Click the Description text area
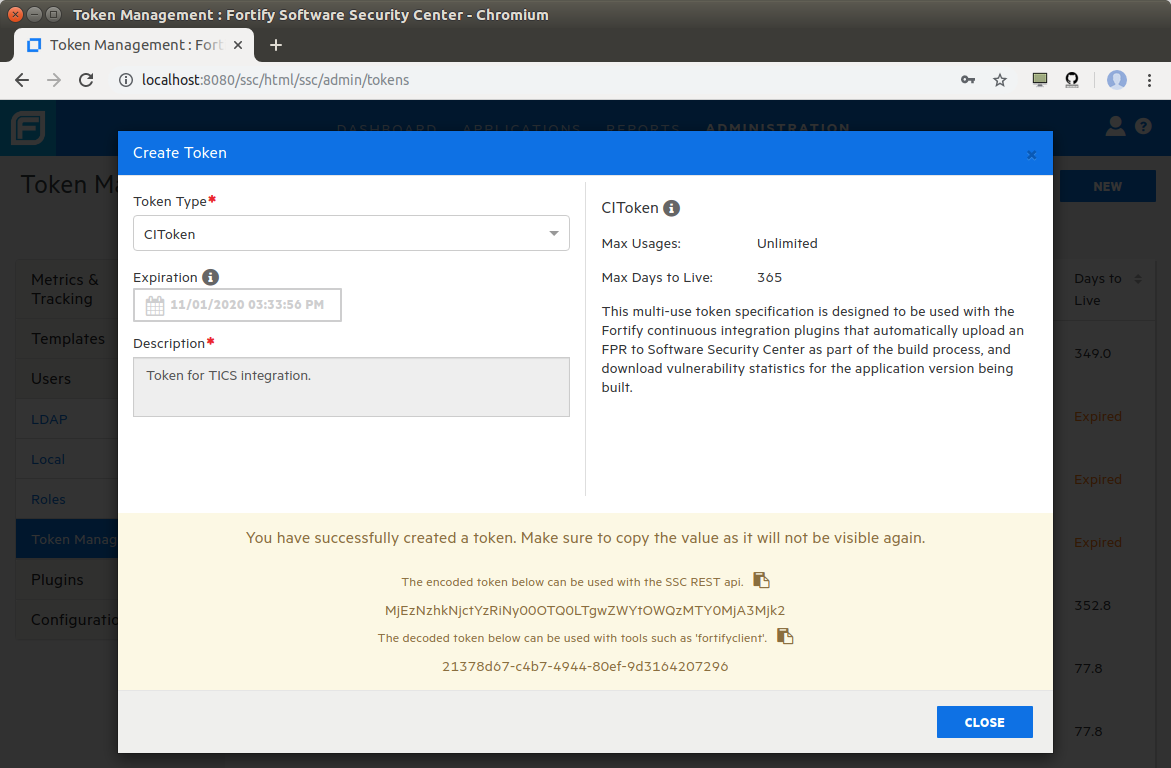This screenshot has width=1171, height=768. tap(351, 386)
